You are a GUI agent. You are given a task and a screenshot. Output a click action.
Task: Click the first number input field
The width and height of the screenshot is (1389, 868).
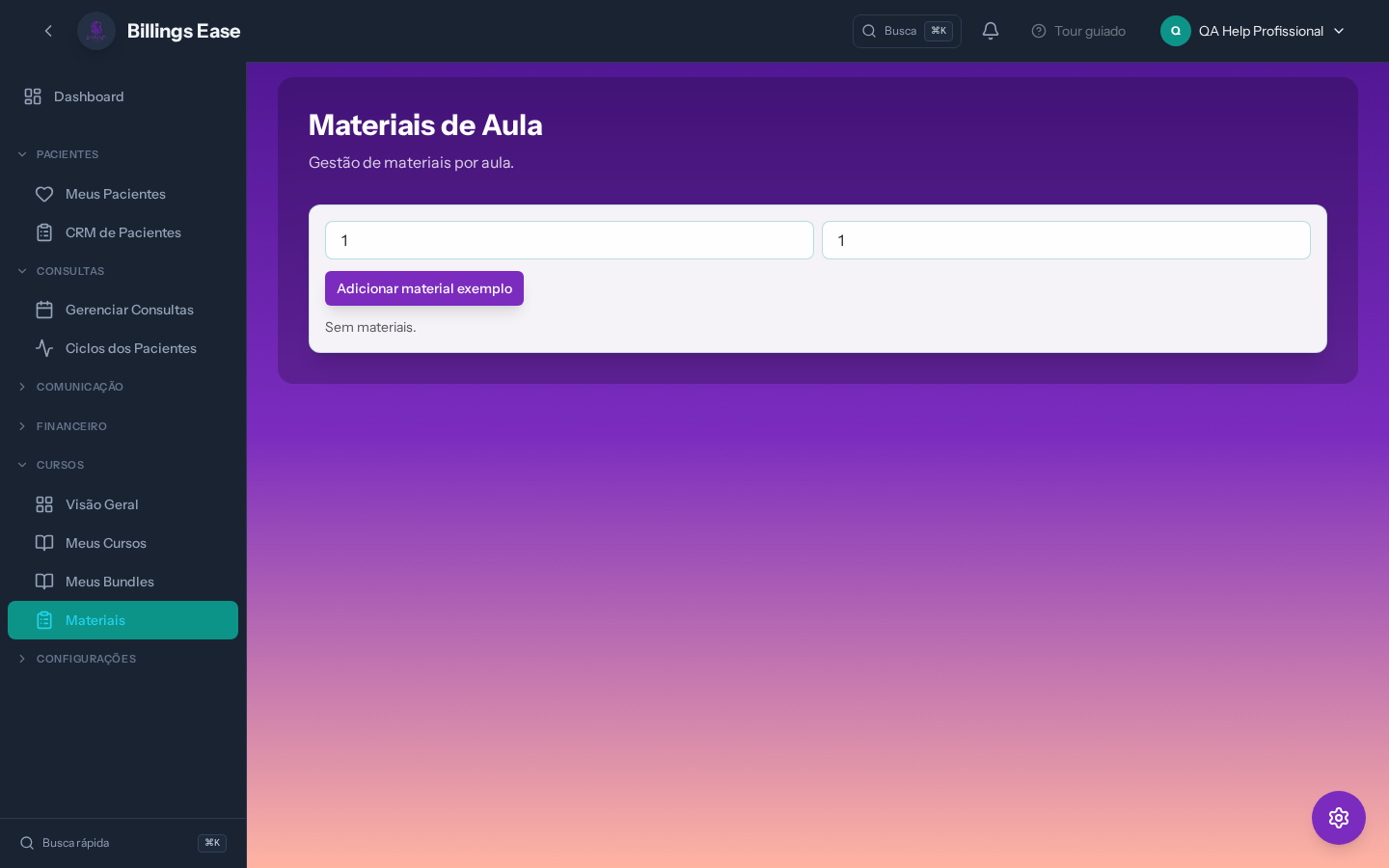[x=569, y=240]
